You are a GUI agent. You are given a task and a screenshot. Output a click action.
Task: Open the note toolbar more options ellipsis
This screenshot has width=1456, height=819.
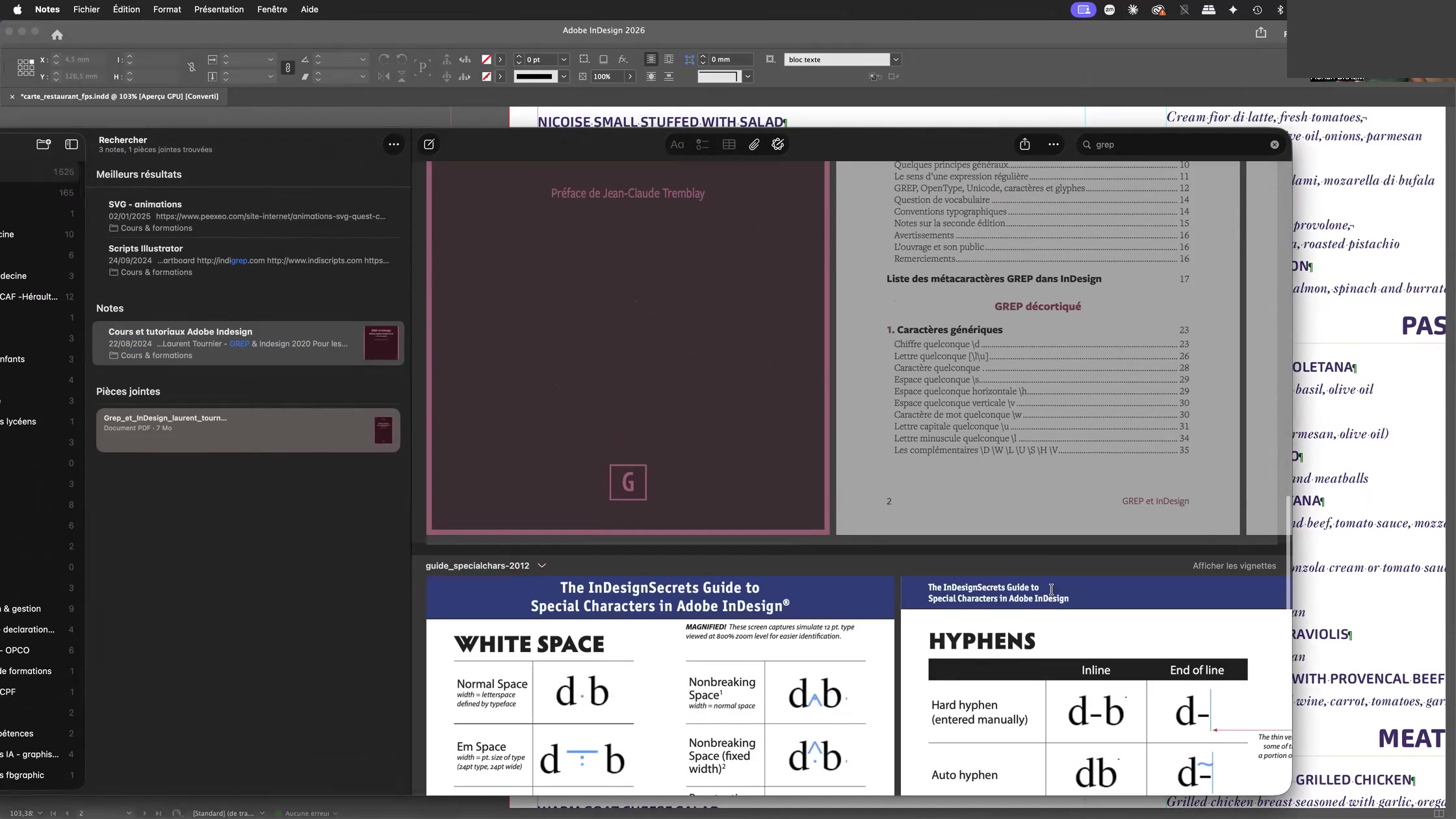[1054, 144]
